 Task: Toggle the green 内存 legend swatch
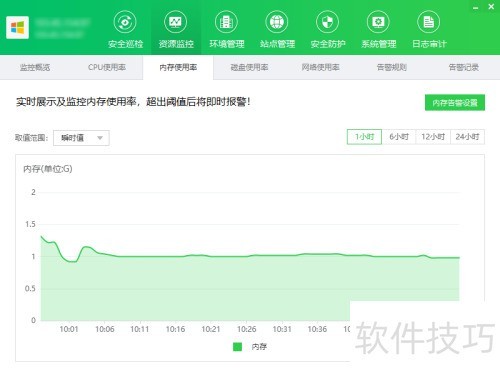(237, 347)
